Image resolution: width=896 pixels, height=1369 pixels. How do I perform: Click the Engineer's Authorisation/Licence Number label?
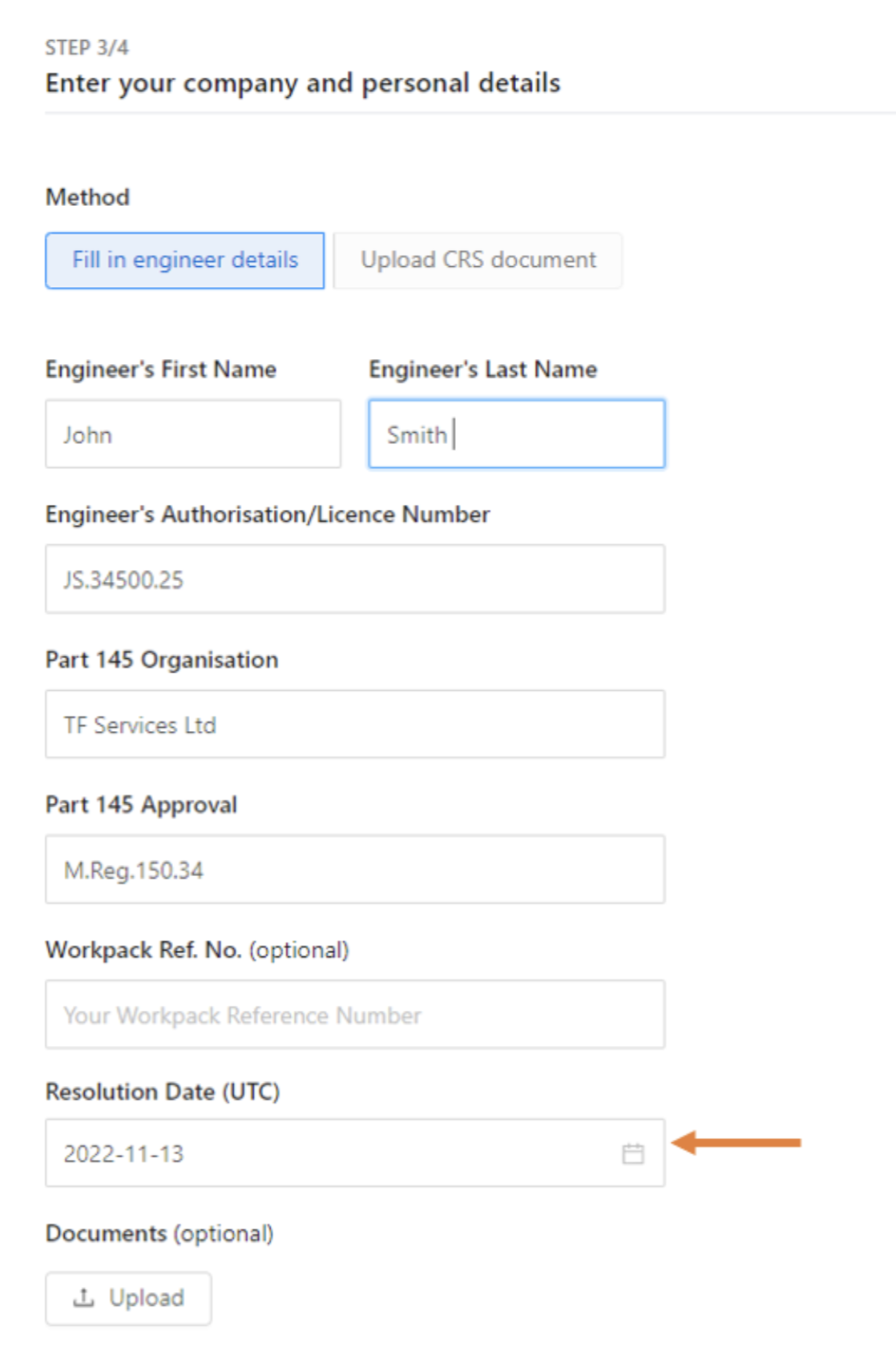point(268,515)
